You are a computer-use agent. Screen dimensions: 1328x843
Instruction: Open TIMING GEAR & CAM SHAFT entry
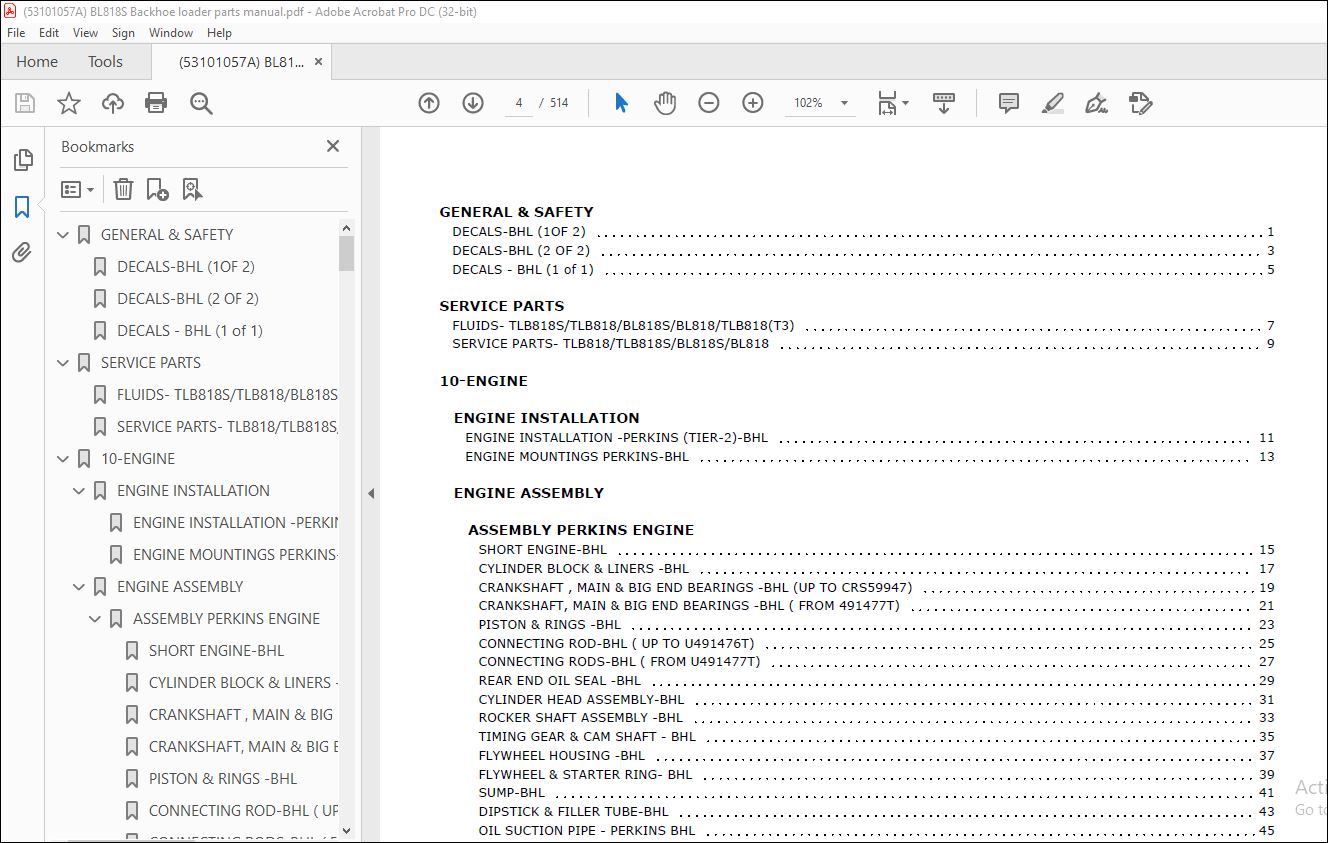[587, 737]
